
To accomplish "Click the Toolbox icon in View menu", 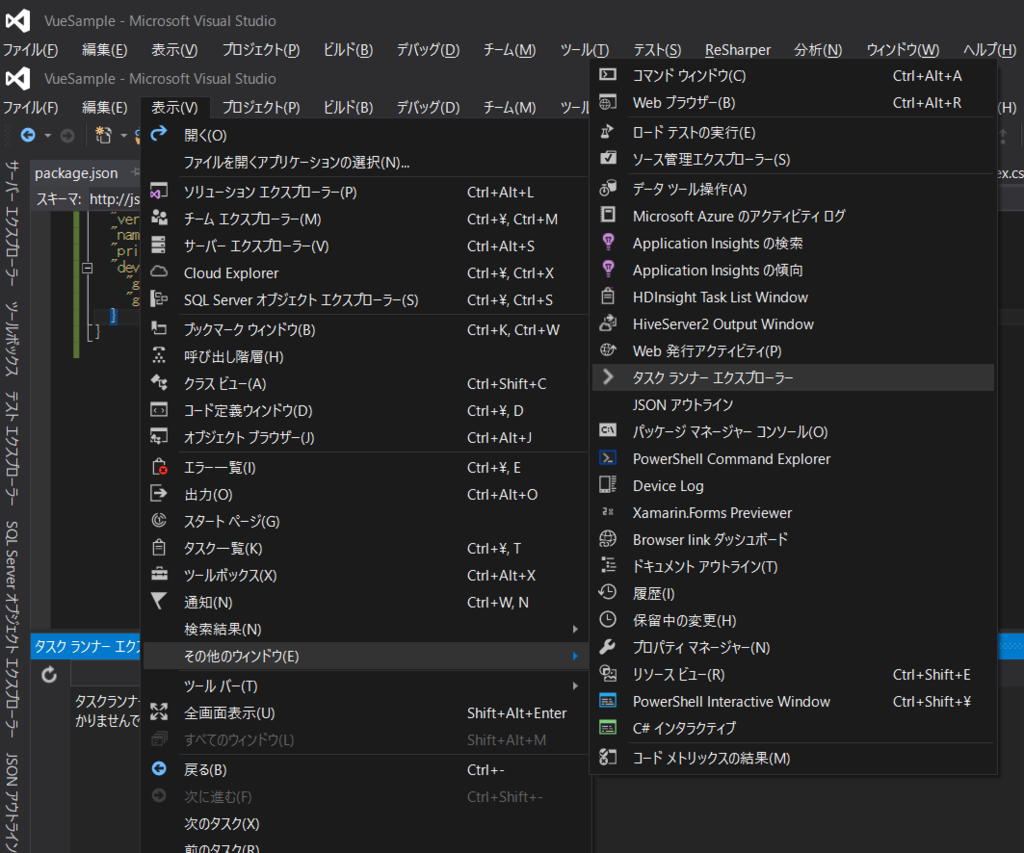I will pos(159,575).
